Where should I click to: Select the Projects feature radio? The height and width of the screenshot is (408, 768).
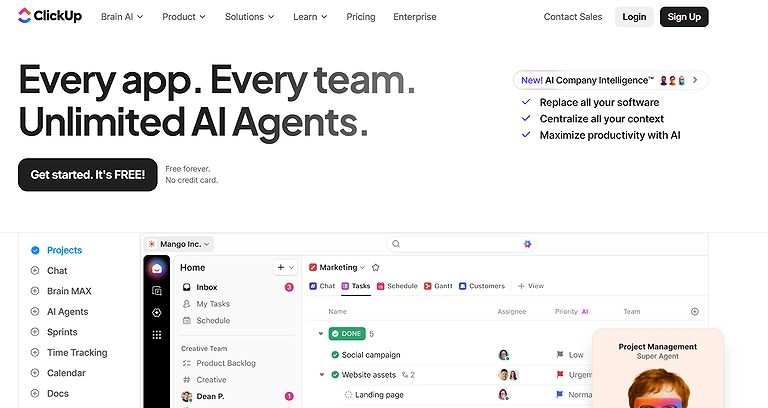35,250
